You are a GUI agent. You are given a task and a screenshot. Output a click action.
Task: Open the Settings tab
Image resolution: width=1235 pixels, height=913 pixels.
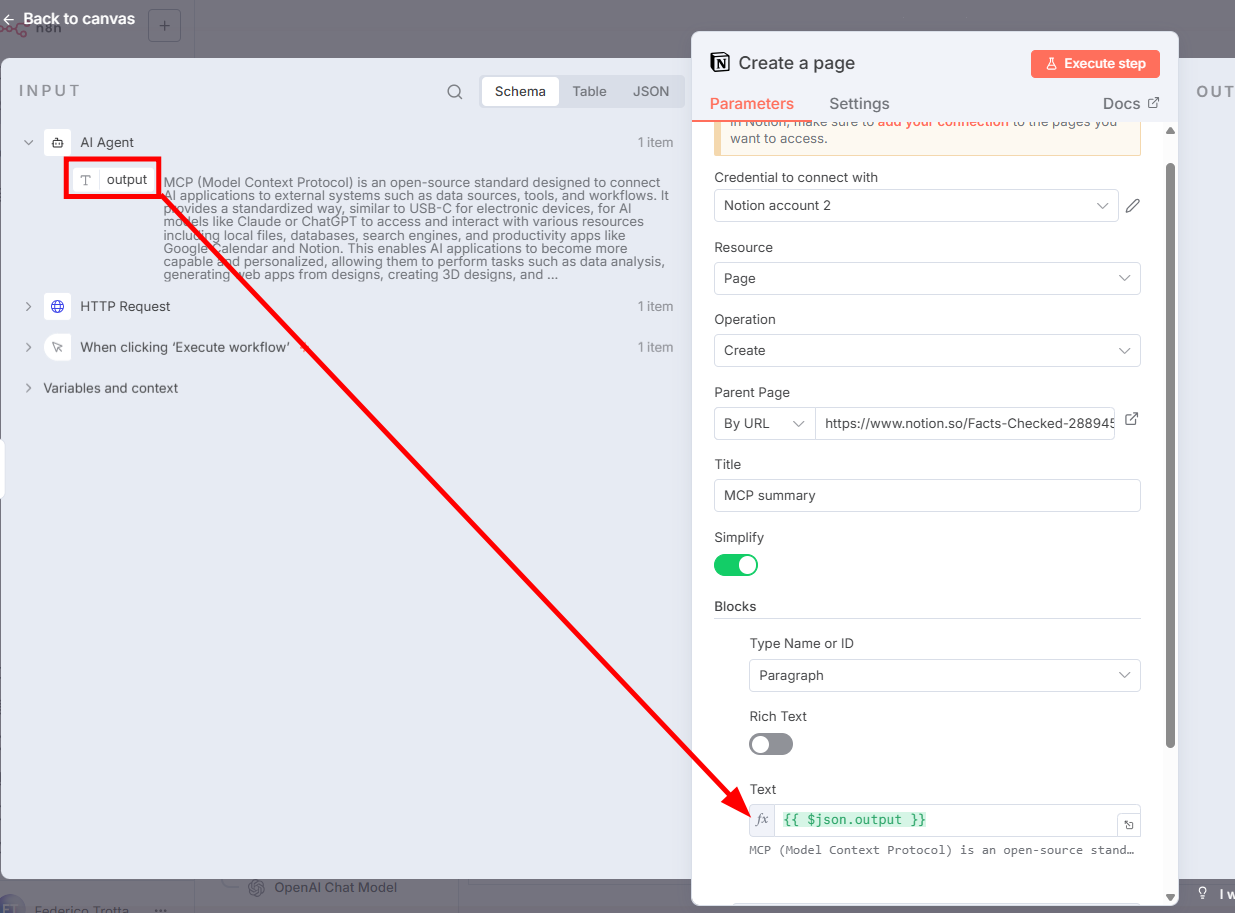pyautogui.click(x=859, y=104)
